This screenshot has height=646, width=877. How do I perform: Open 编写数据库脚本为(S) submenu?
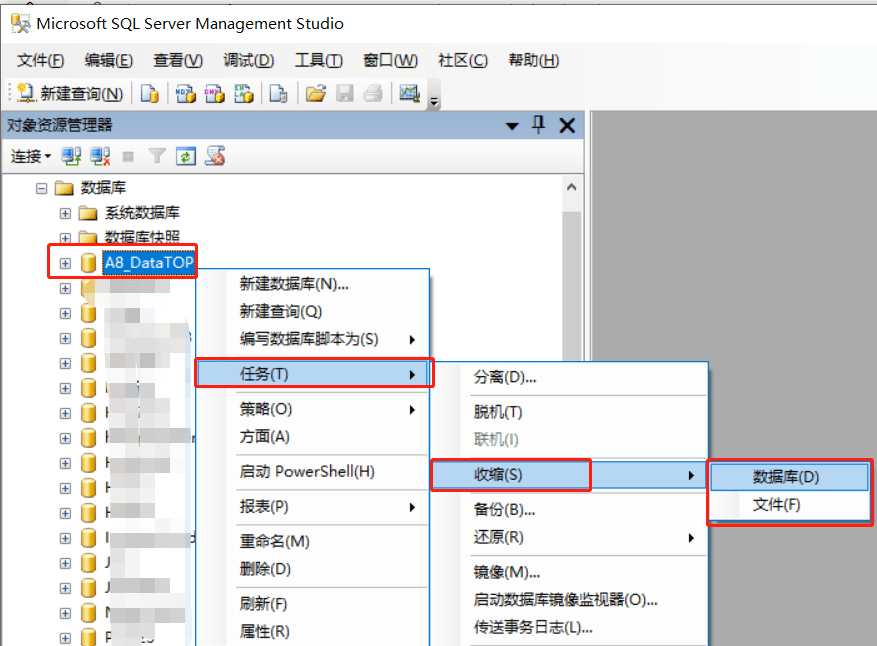313,339
